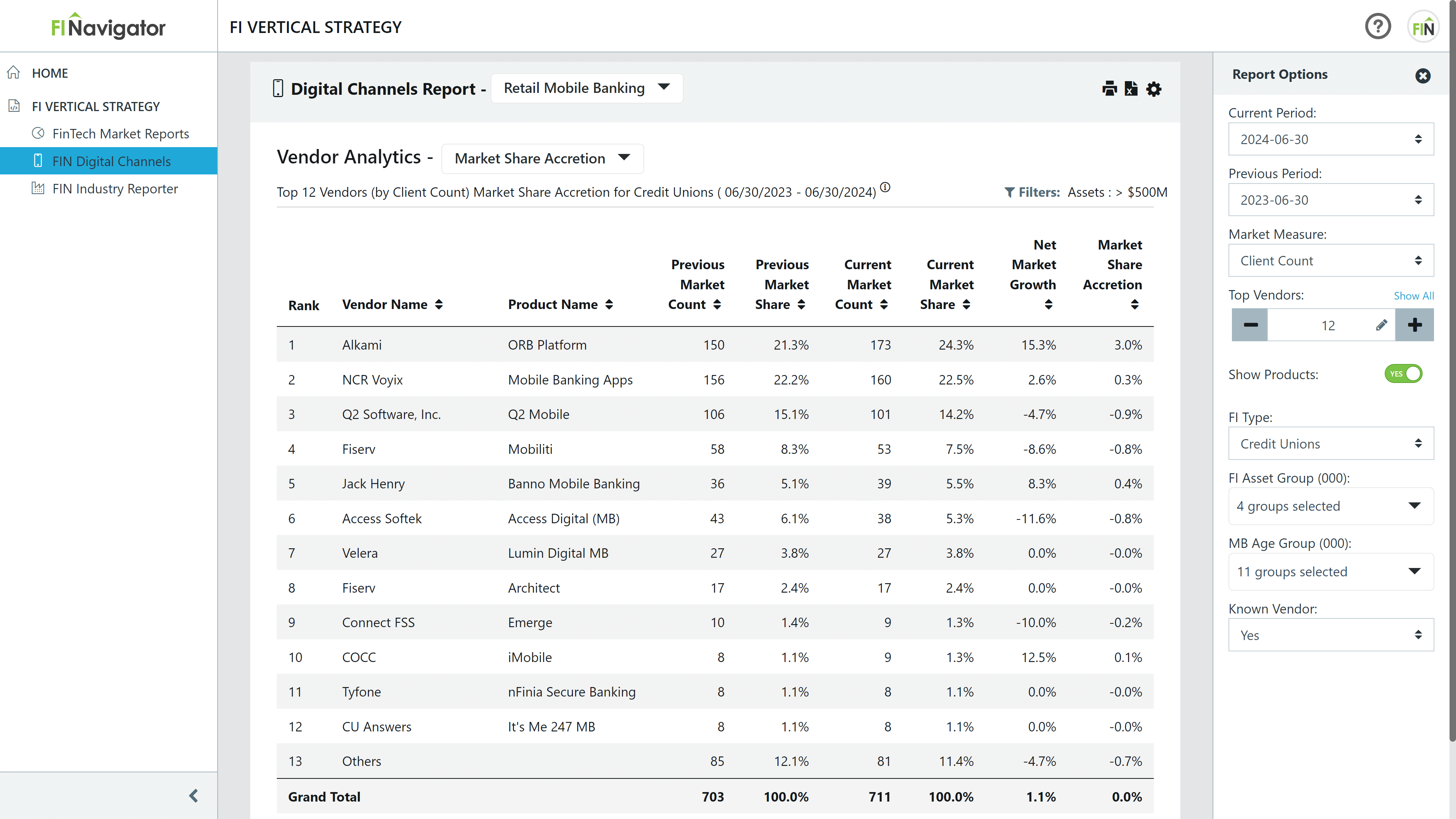Image resolution: width=1456 pixels, height=819 pixels.
Task: Expand FI Asset Group 4 groups selected
Action: 1331,506
